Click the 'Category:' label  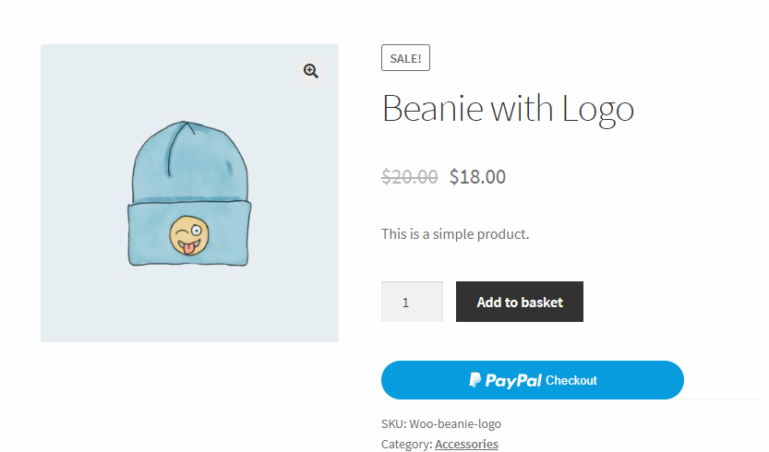pyautogui.click(x=406, y=444)
